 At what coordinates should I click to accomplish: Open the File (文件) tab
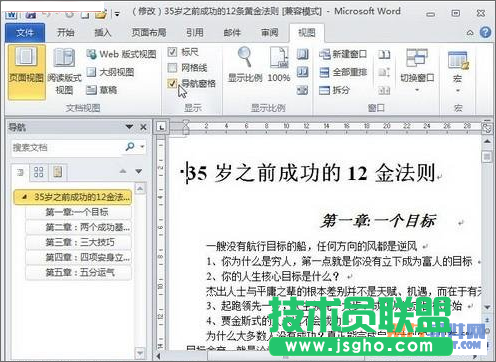[25, 33]
